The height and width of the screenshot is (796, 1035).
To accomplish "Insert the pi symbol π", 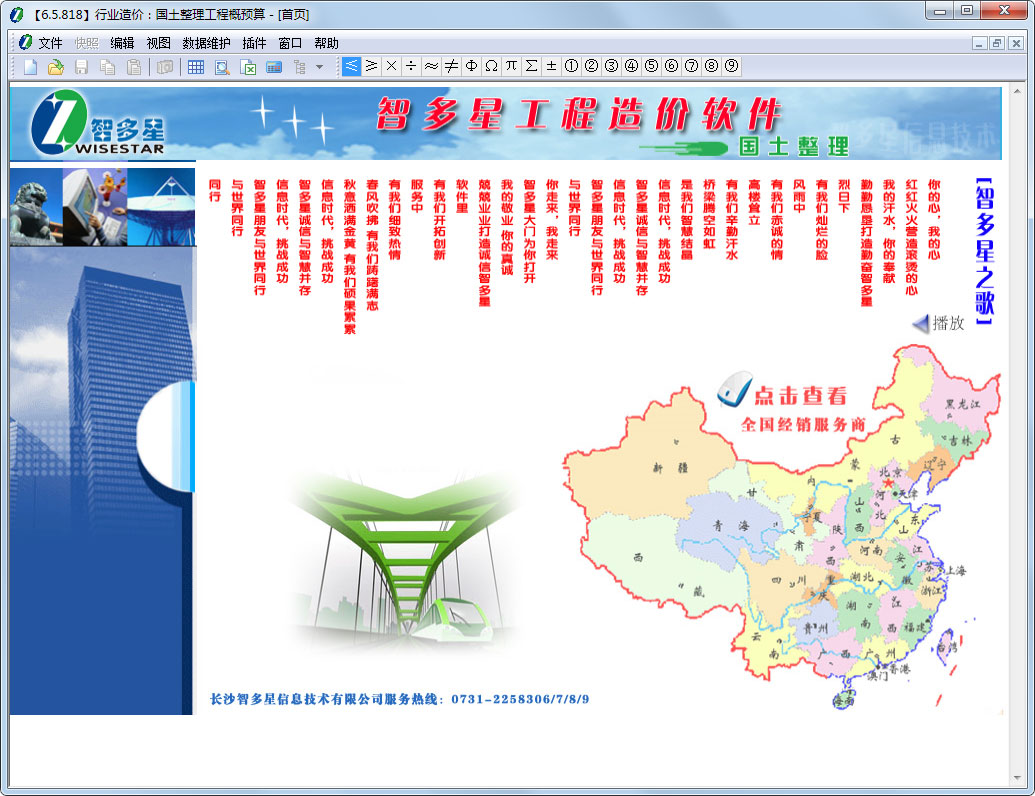I will (511, 66).
